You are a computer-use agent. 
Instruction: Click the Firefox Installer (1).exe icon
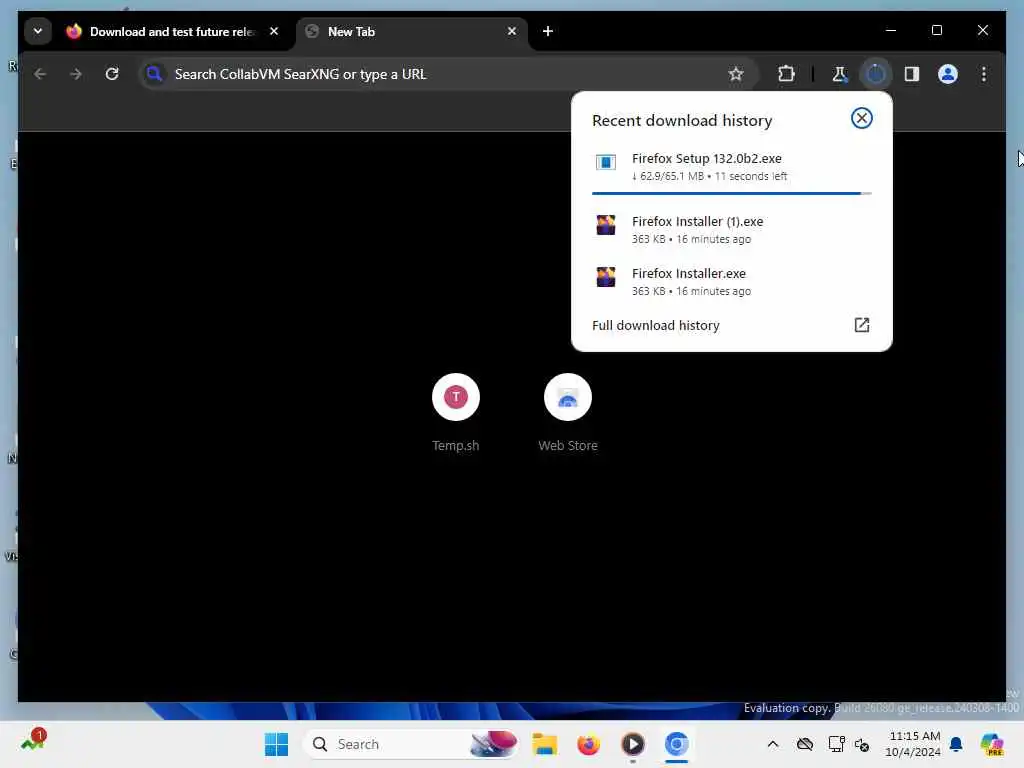tap(605, 225)
